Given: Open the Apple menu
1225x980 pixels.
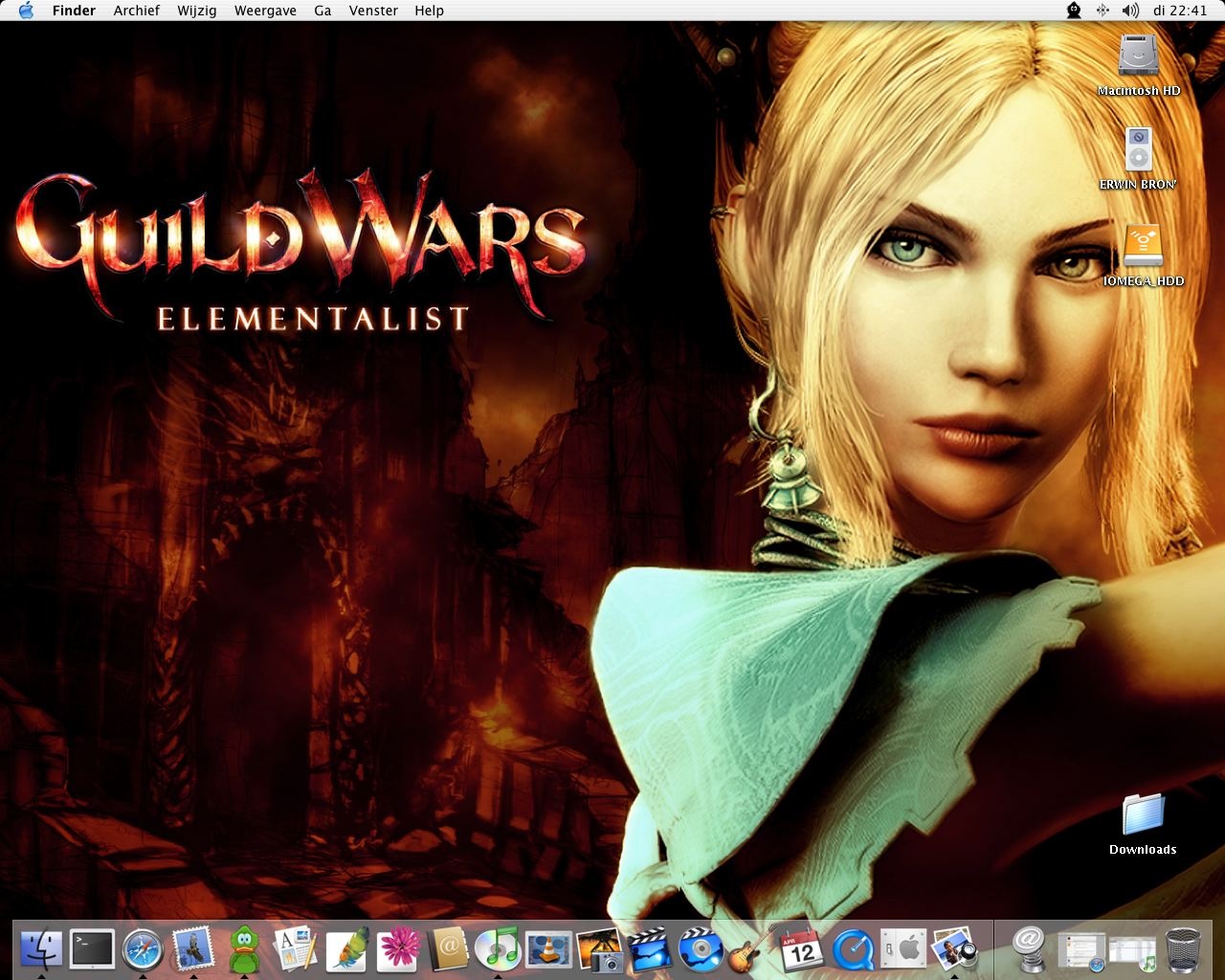Looking at the screenshot, I should tap(26, 11).
